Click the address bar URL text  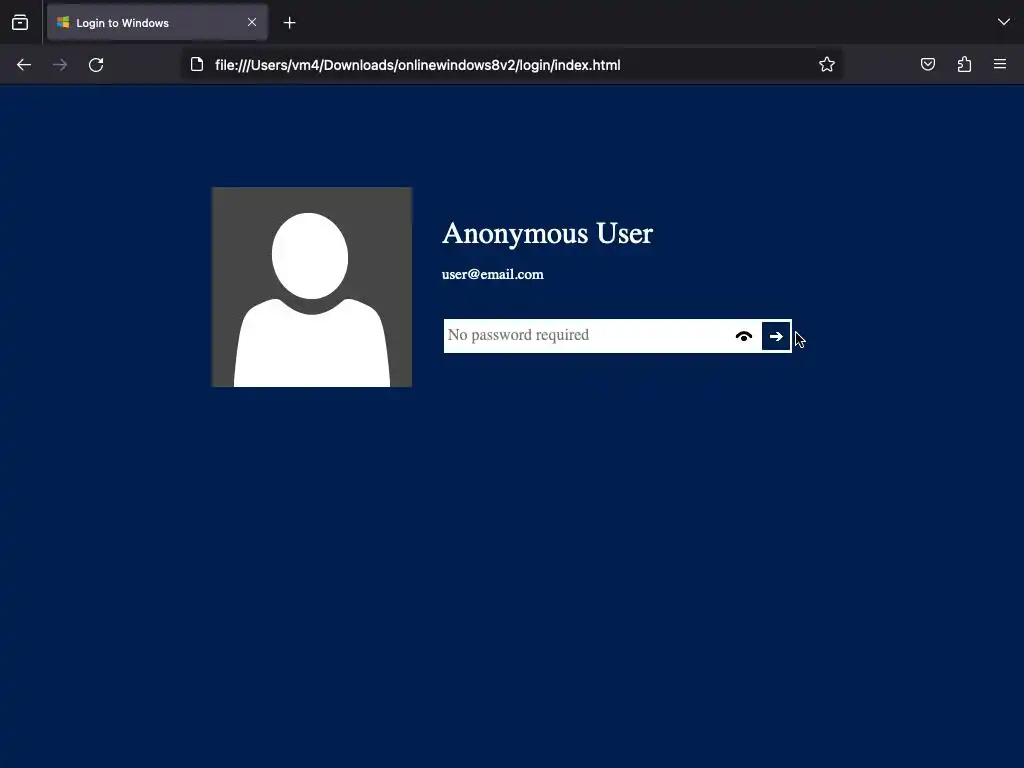(x=418, y=65)
